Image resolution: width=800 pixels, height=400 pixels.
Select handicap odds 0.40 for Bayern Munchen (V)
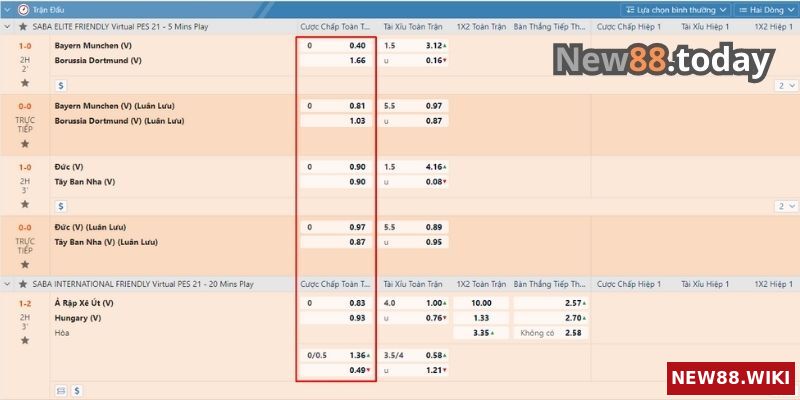tap(336, 45)
